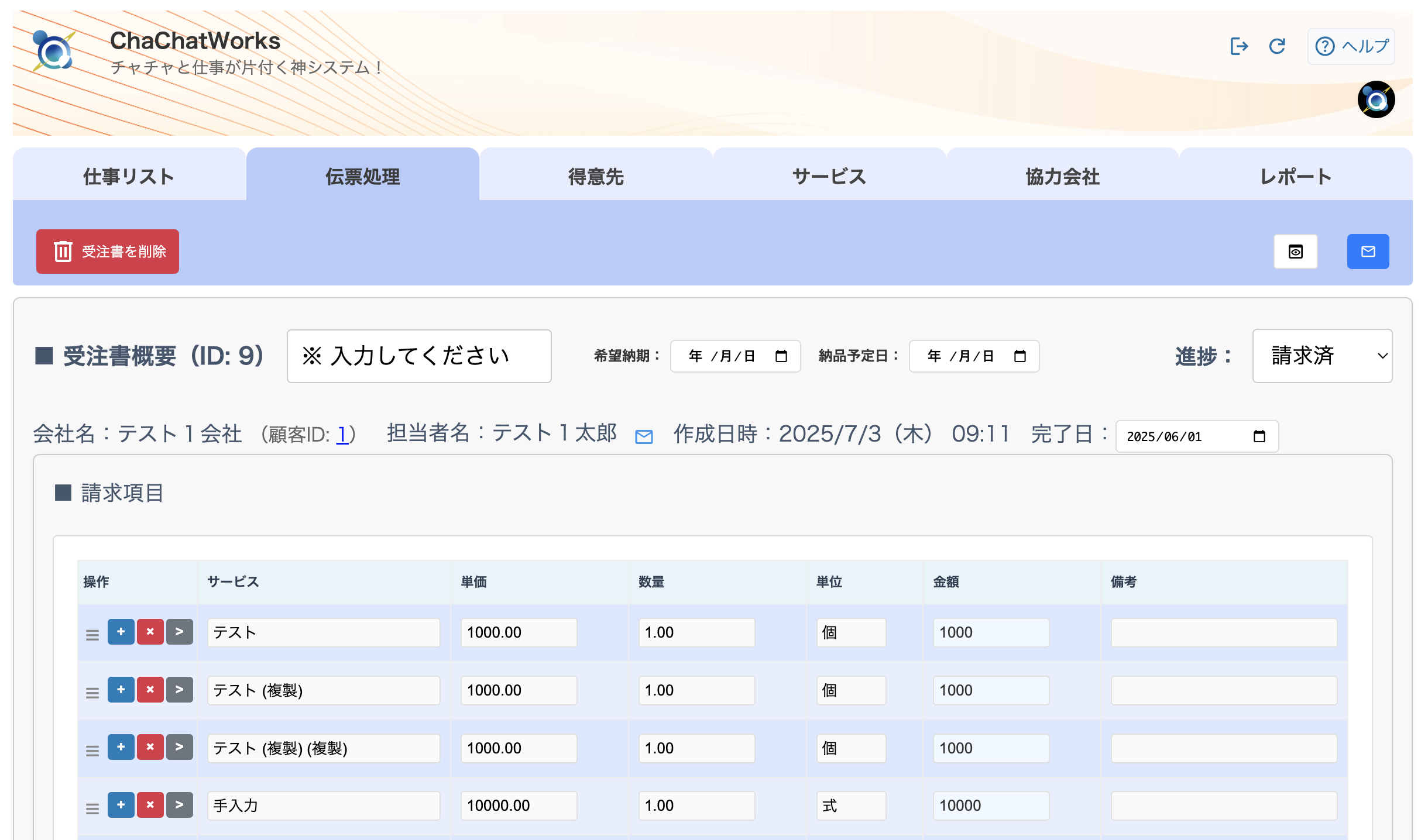Click unit price field 10000.00
The width and height of the screenshot is (1428, 840).
click(519, 805)
